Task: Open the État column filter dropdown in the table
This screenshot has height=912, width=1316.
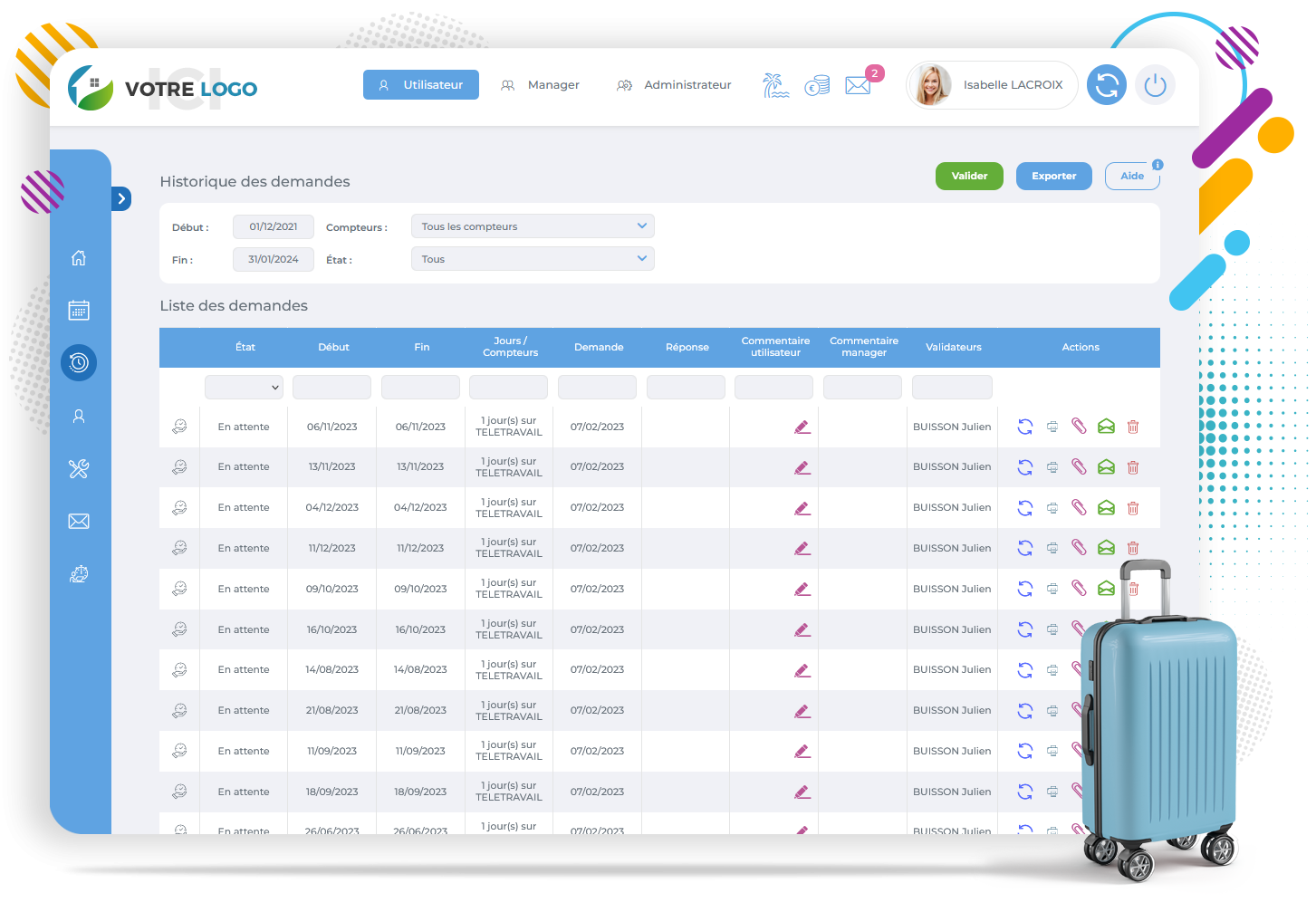Action: click(x=244, y=388)
